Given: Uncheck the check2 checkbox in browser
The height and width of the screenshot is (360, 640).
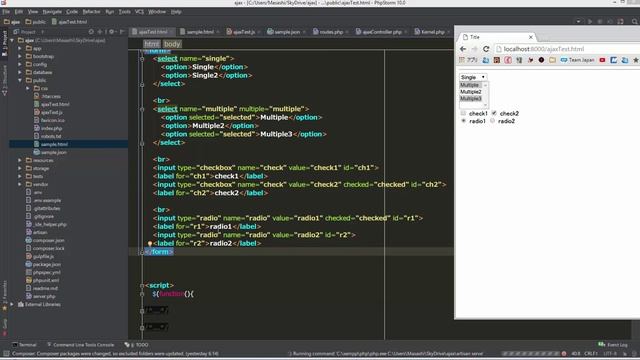Looking at the screenshot, I should pyautogui.click(x=494, y=113).
